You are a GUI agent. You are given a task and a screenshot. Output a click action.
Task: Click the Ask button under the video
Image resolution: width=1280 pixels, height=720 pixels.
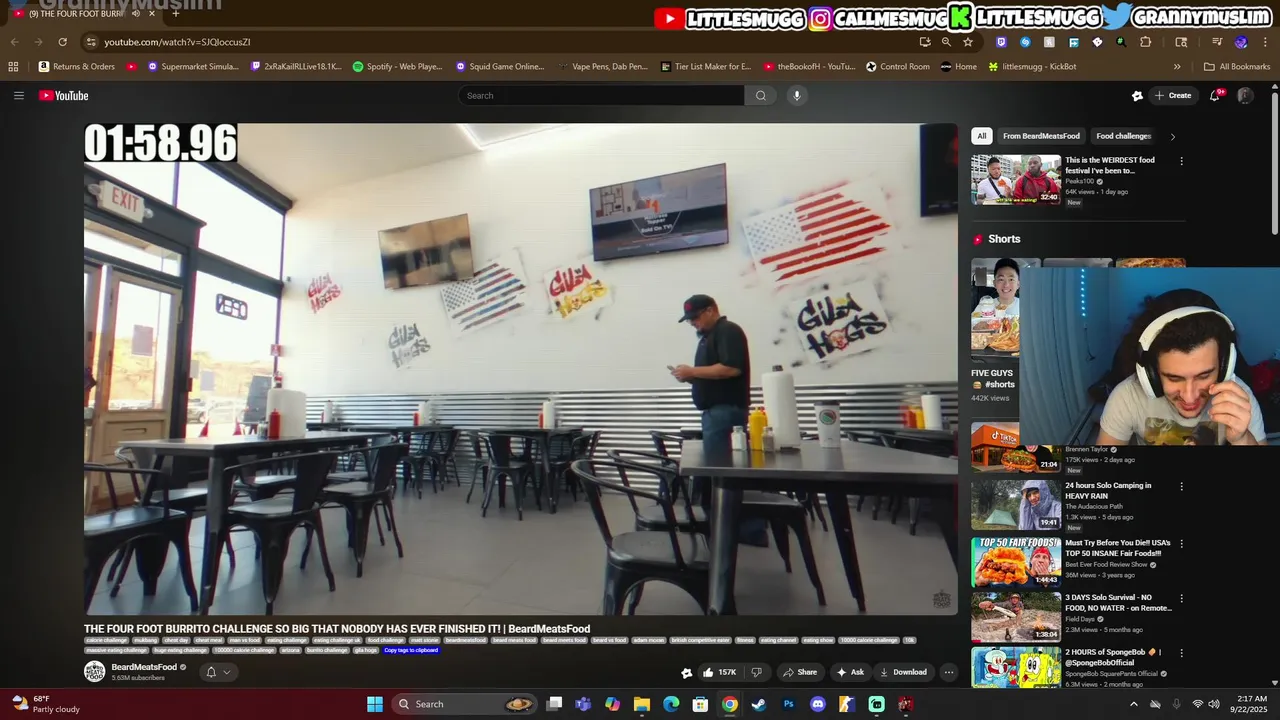(850, 672)
